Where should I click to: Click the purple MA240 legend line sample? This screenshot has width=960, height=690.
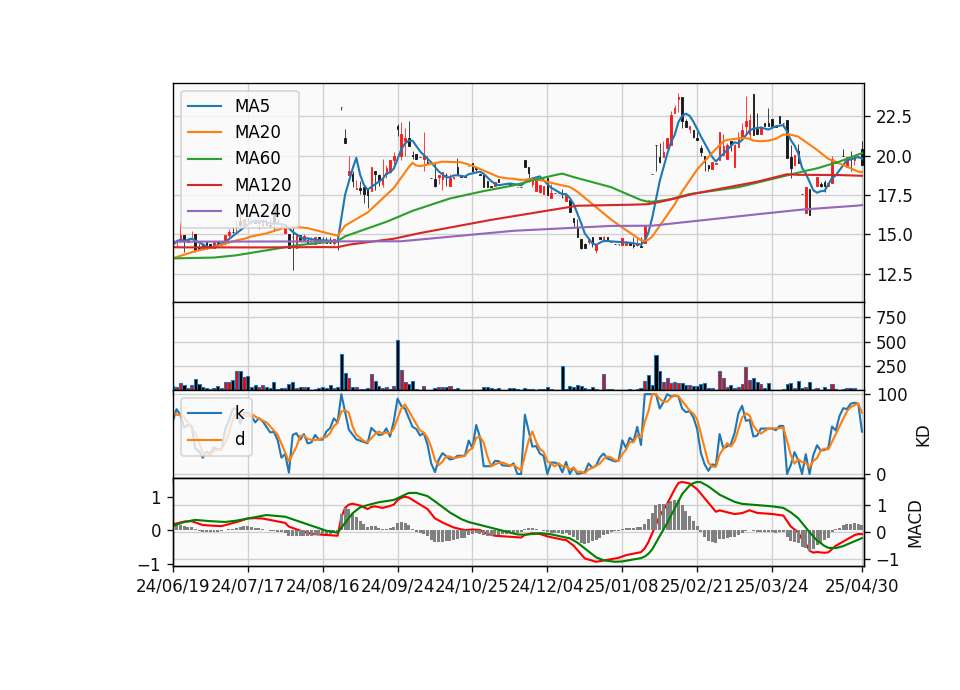204,211
